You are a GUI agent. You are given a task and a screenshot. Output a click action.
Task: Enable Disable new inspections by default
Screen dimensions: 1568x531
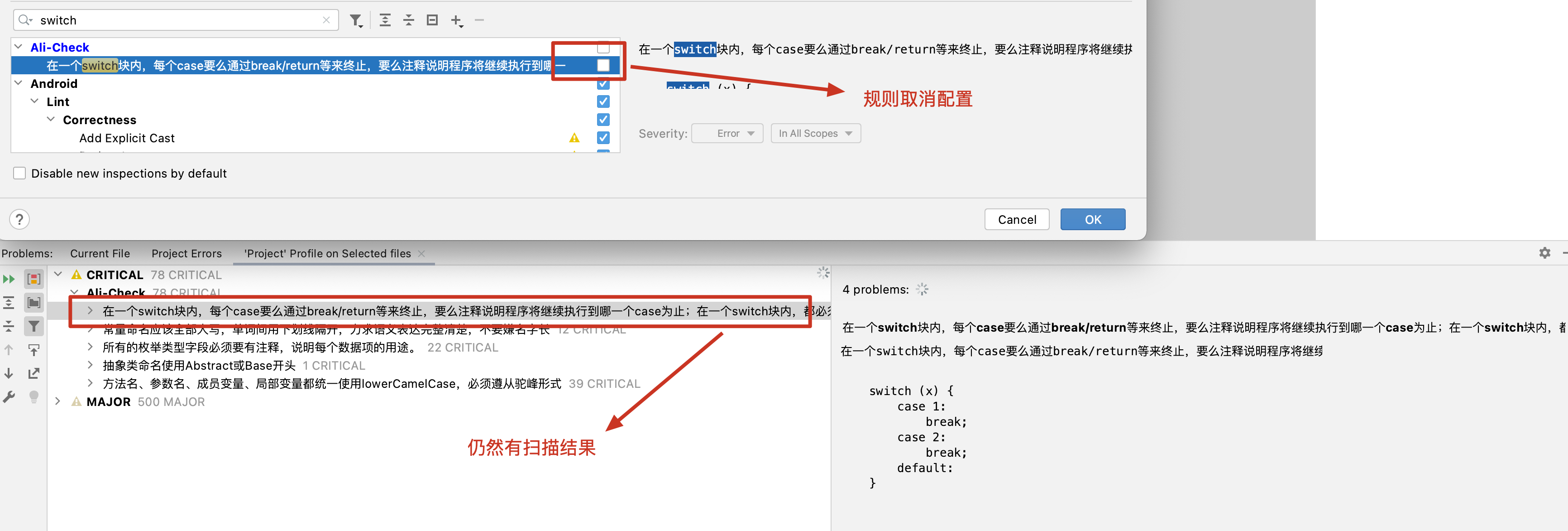[19, 173]
